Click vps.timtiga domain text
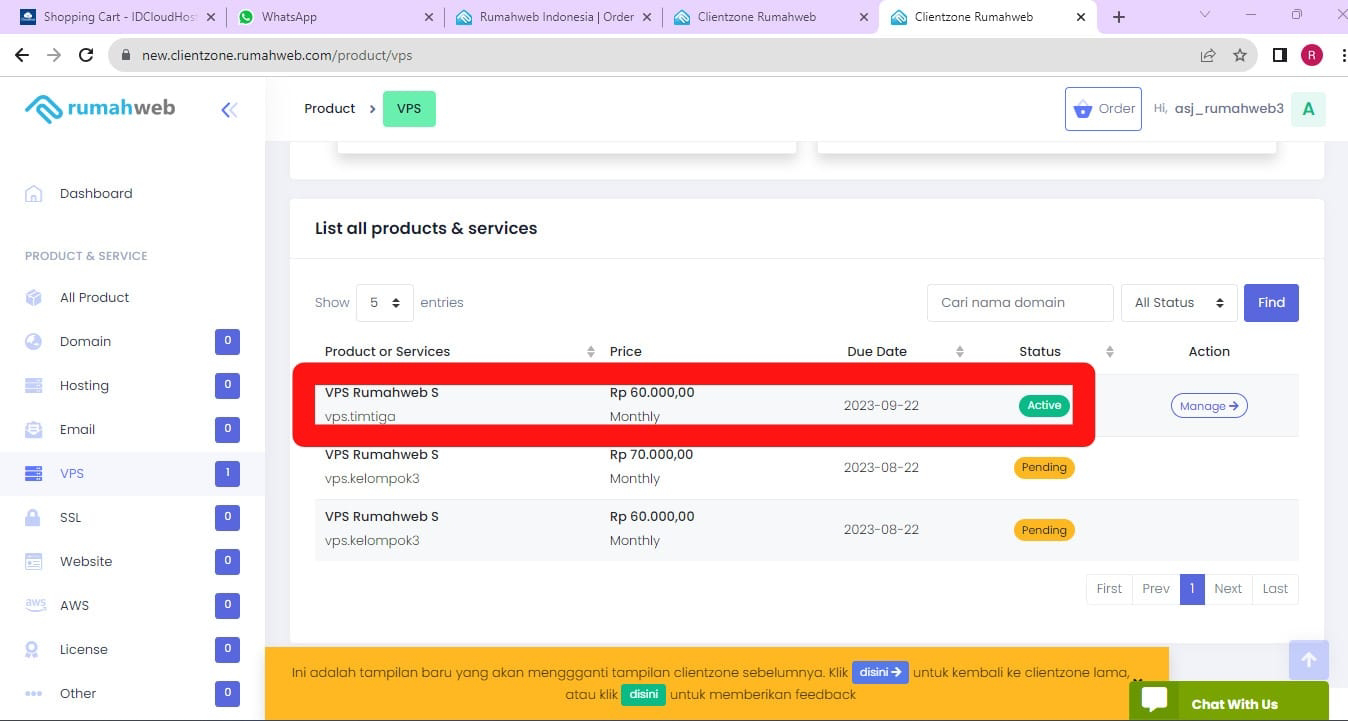The height and width of the screenshot is (721, 1348). (360, 417)
